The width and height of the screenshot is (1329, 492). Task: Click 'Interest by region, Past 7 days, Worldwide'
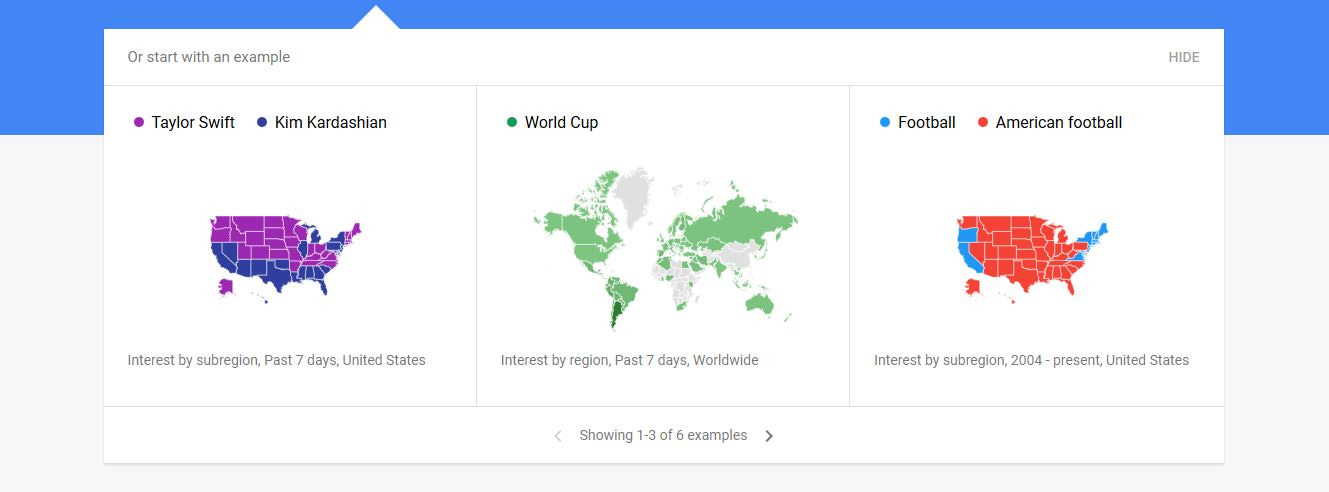[x=630, y=360]
